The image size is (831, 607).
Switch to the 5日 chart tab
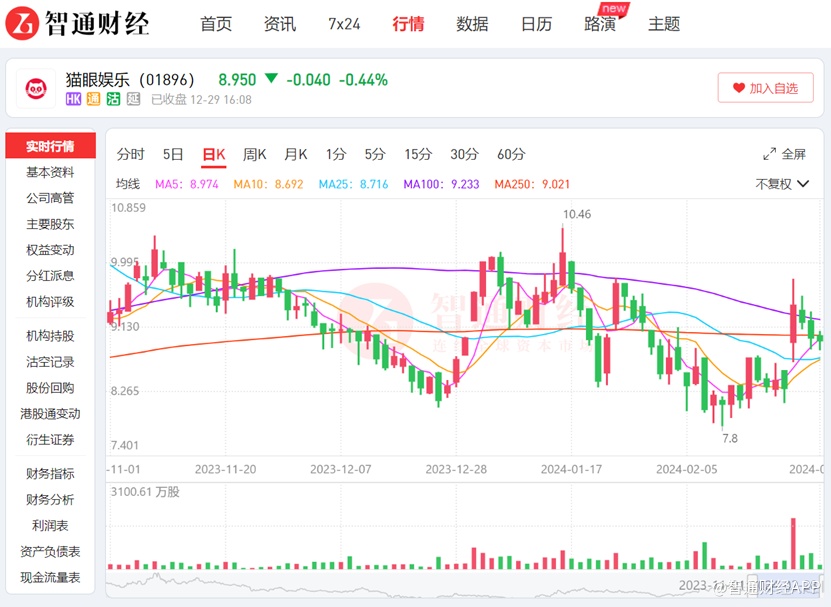click(173, 154)
